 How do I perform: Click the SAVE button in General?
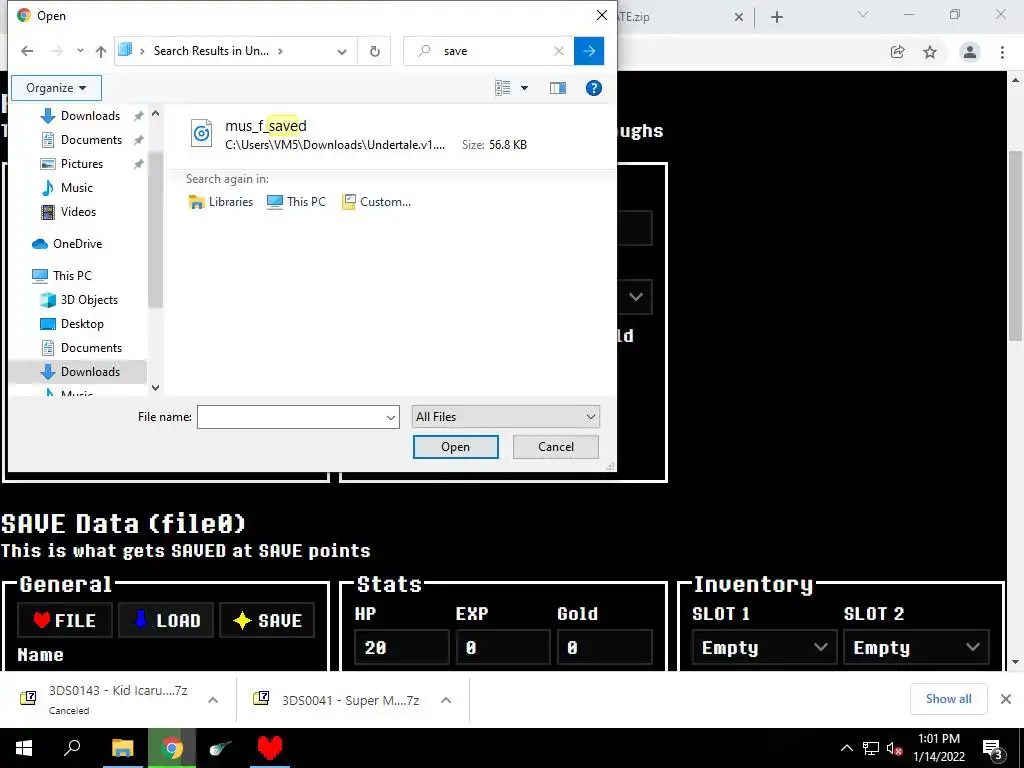tap(267, 620)
